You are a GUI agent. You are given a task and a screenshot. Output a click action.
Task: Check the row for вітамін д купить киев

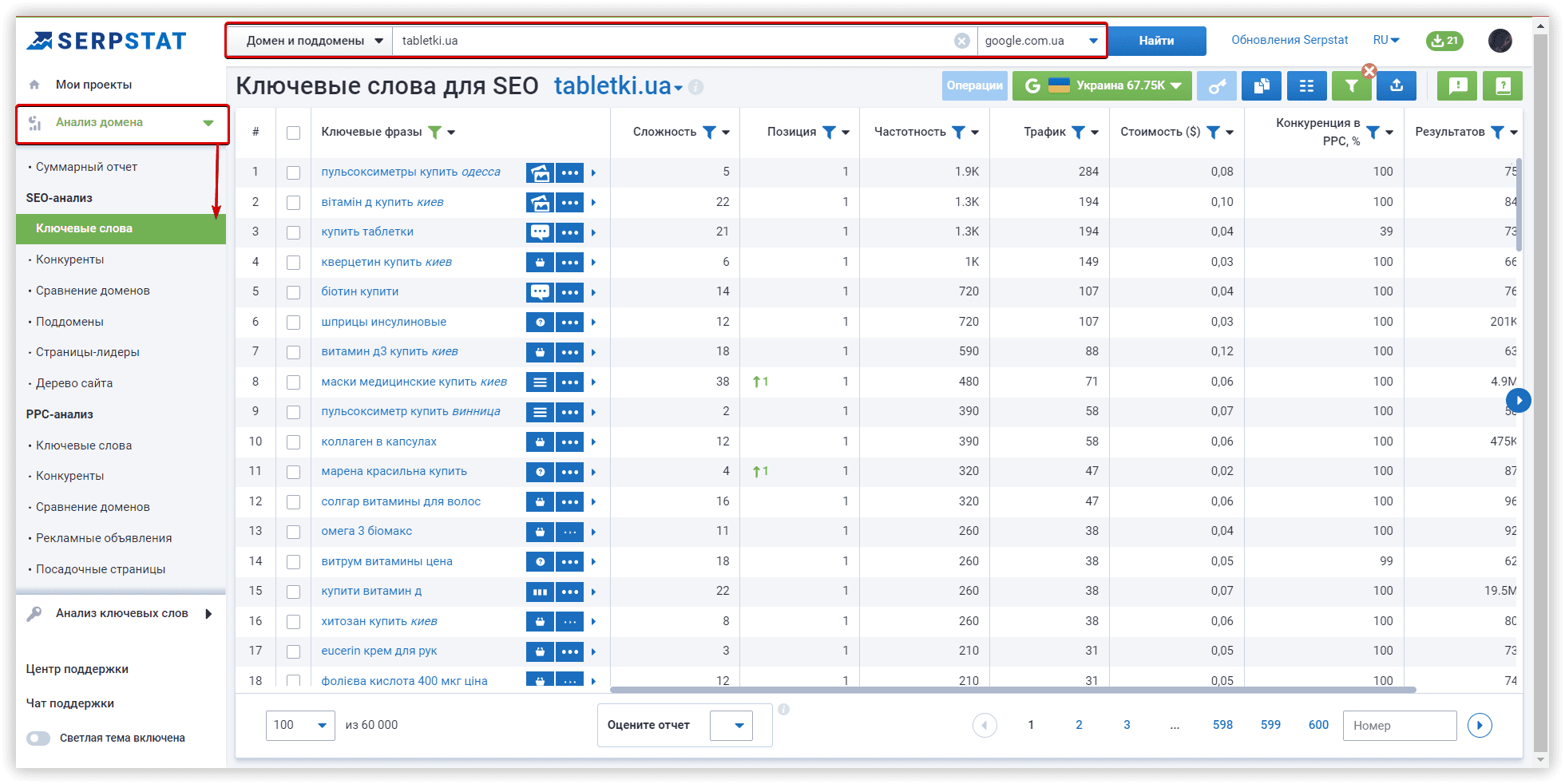pyautogui.click(x=294, y=203)
